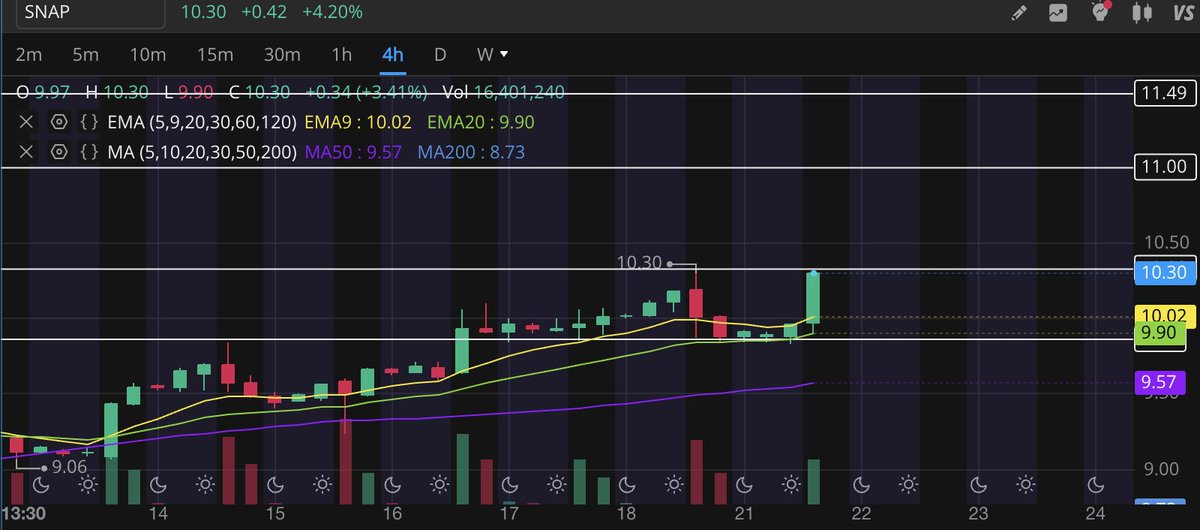Switch to the 10m timeframe
This screenshot has height=530, width=1200.
(x=147, y=54)
